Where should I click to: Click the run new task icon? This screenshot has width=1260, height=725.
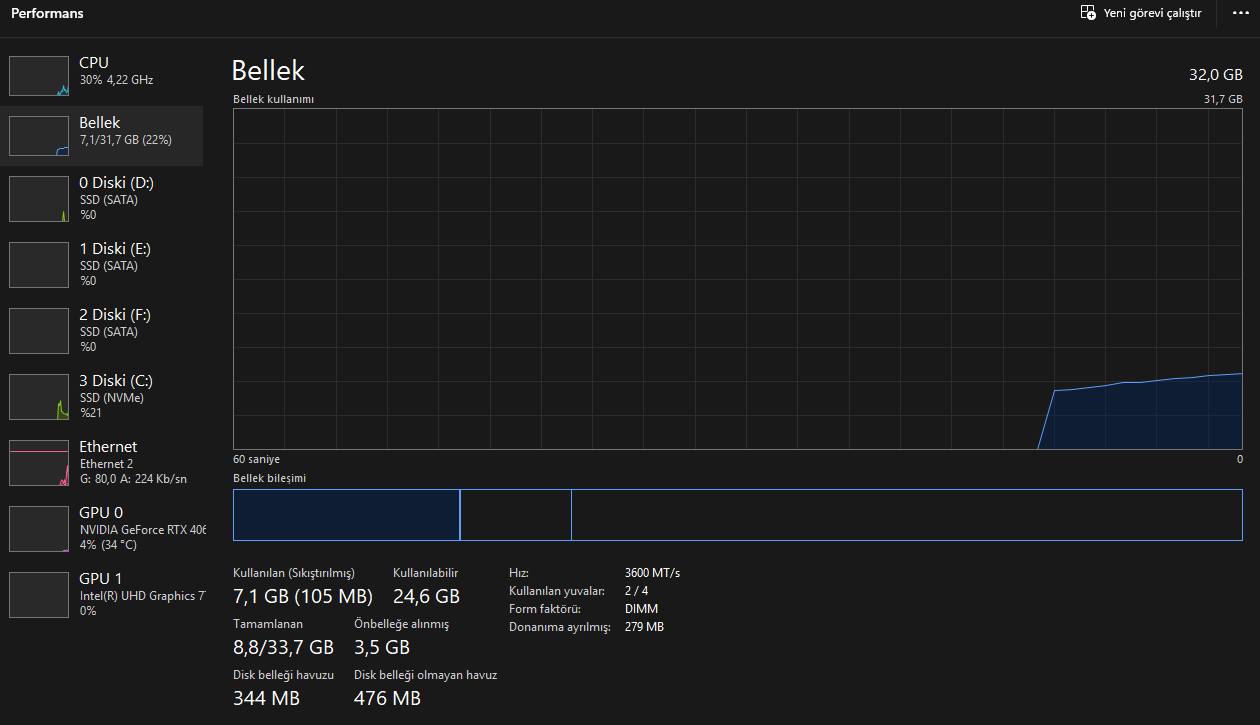pyautogui.click(x=1088, y=13)
